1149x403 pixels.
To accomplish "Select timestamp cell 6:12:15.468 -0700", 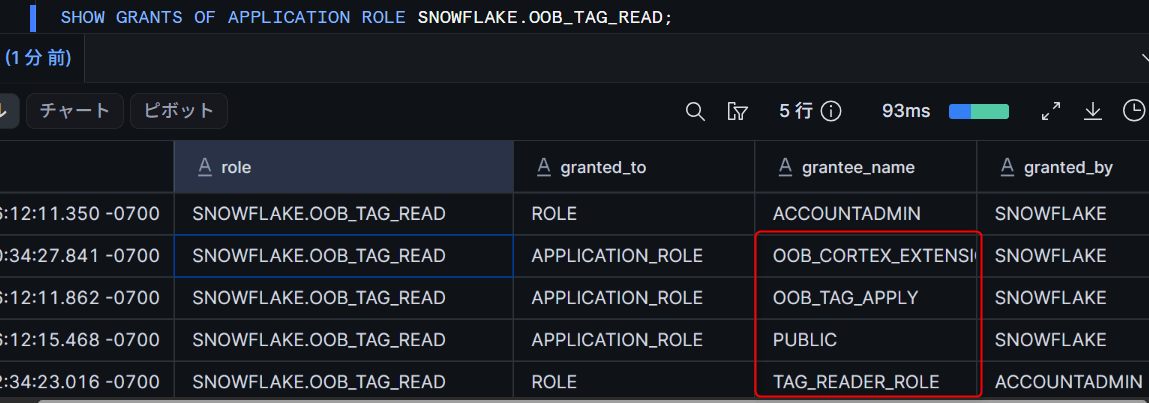I will tap(86, 340).
